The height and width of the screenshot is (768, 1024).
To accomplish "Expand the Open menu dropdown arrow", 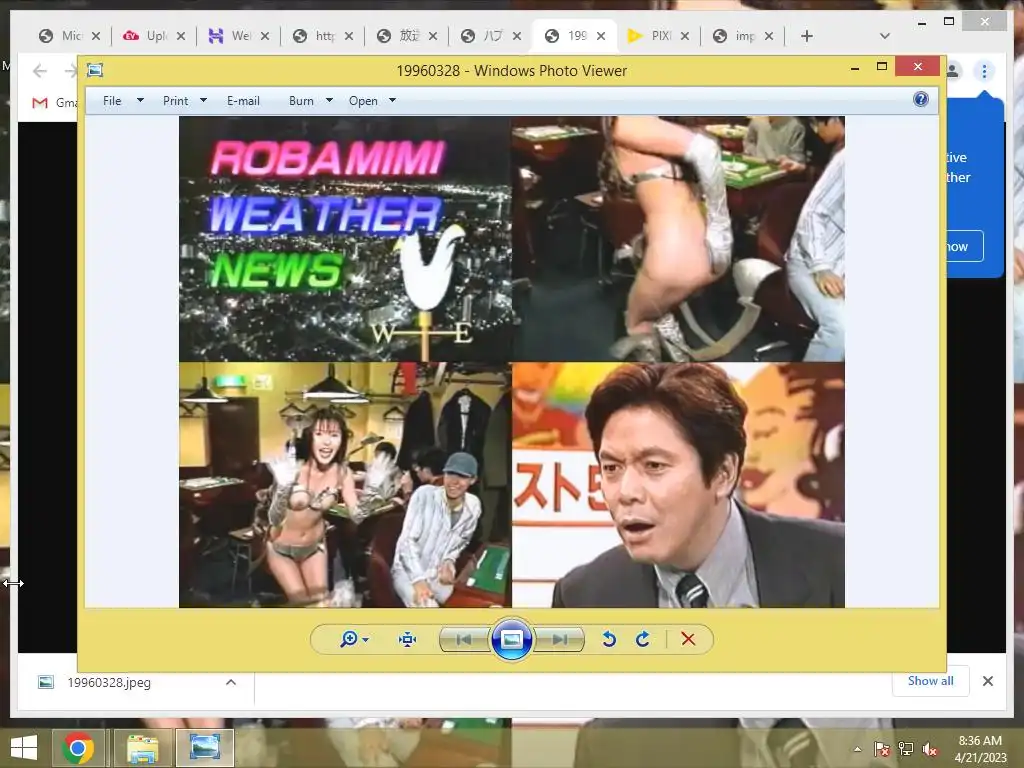I will [x=392, y=101].
